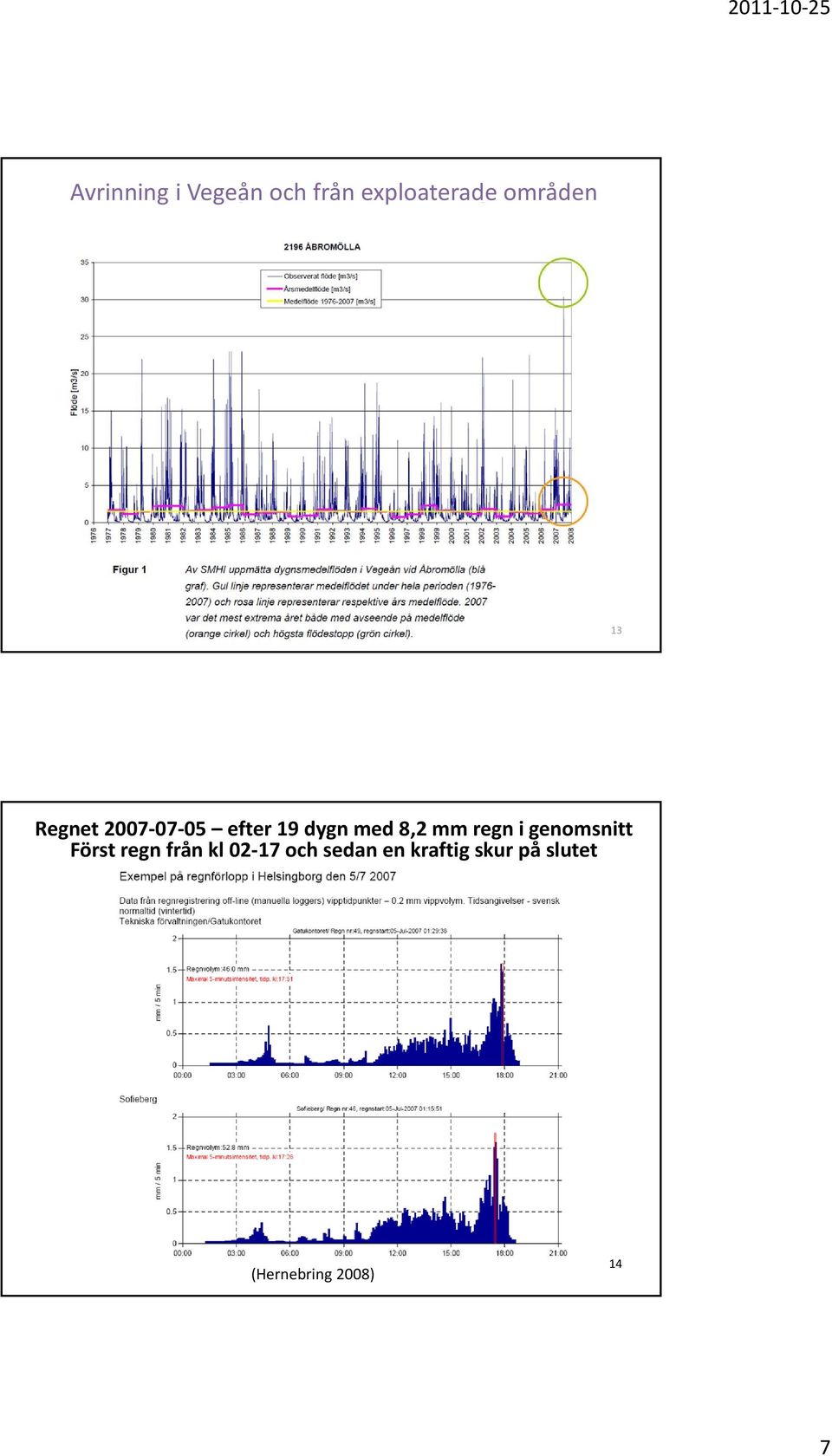The width and height of the screenshot is (832, 1456).
Task: Click 'Regnvolym: 46.0 mm' in upper rain chart
Action: point(218,969)
